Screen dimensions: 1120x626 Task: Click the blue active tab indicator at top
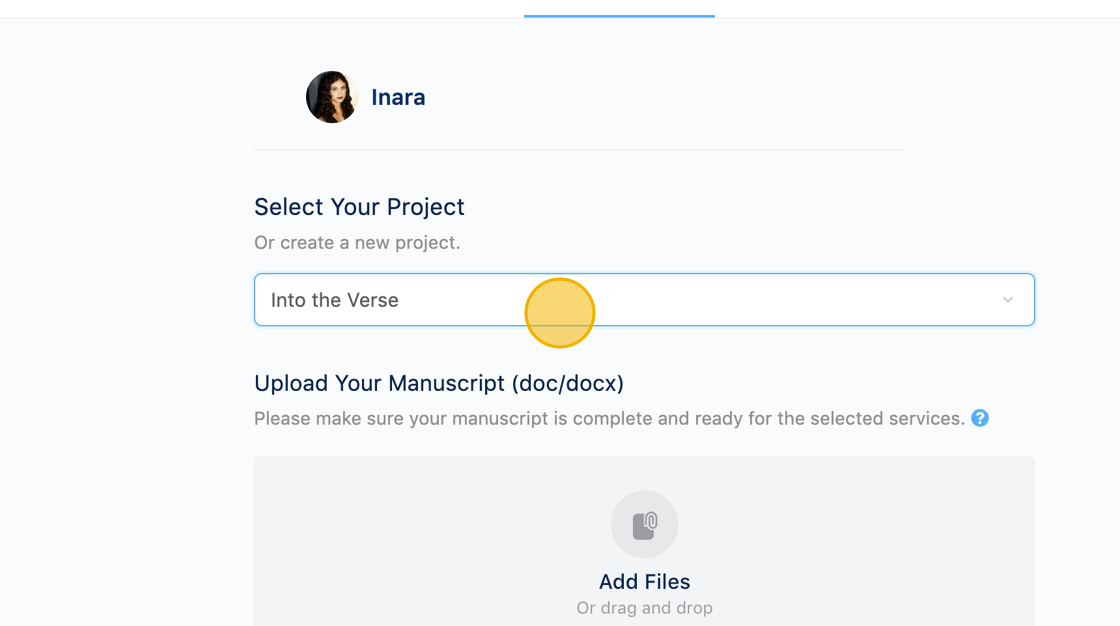(619, 16)
